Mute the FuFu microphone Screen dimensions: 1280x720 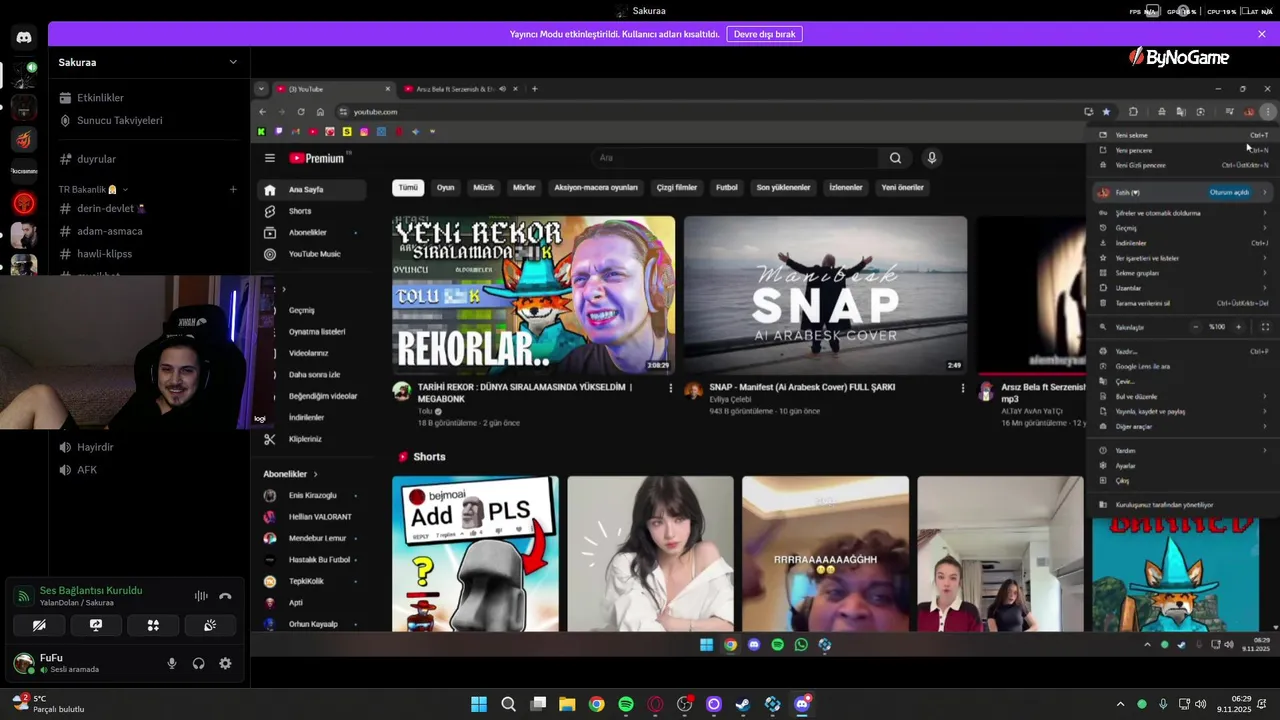[172, 663]
